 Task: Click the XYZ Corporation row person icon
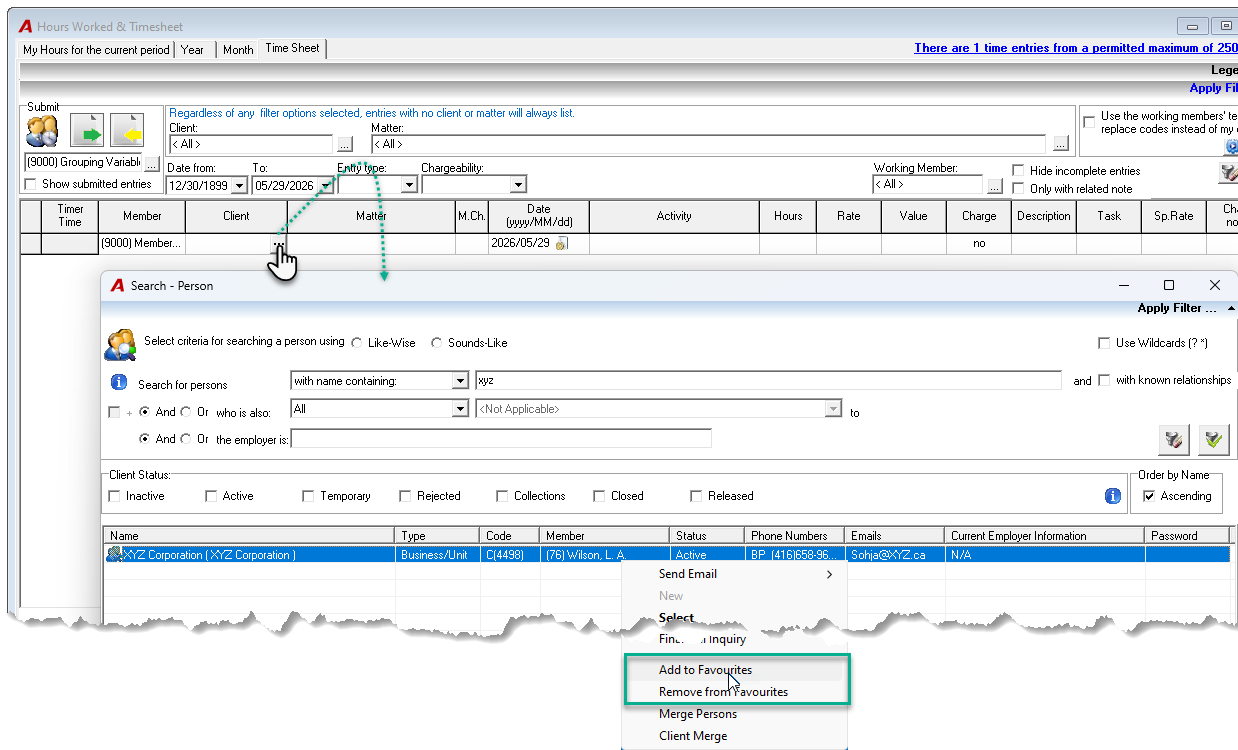[115, 555]
